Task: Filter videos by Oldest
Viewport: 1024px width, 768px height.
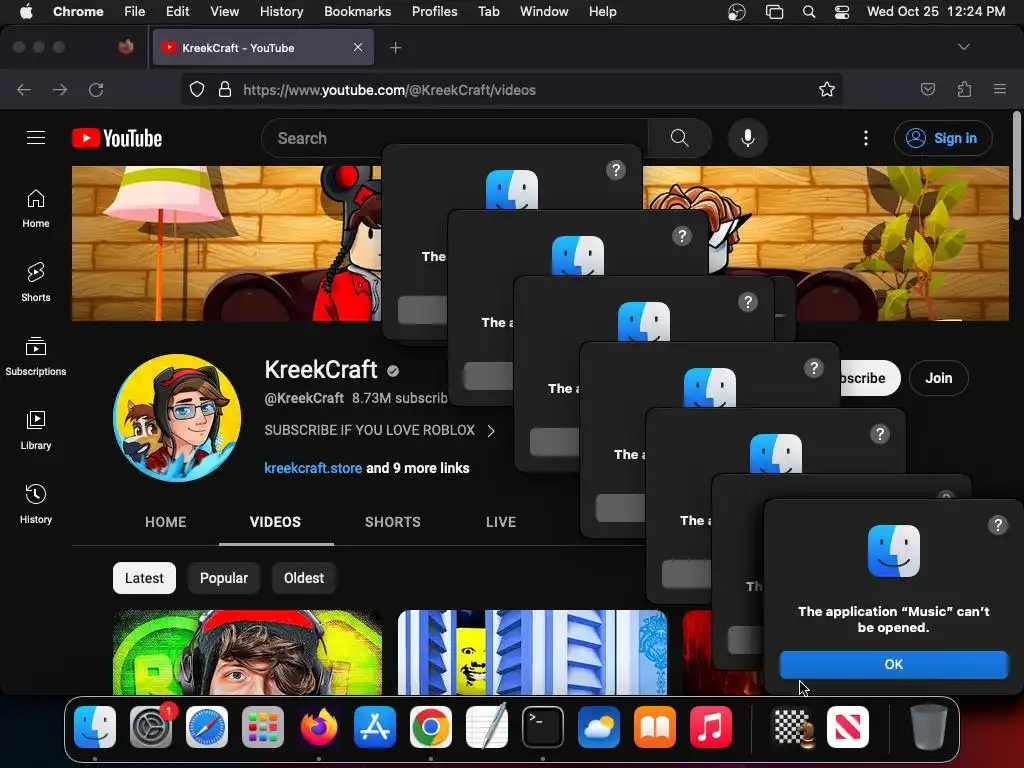Action: coord(304,578)
